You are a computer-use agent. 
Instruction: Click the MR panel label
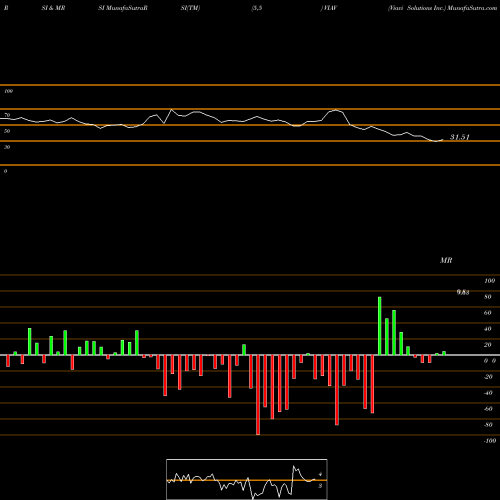click(x=446, y=260)
